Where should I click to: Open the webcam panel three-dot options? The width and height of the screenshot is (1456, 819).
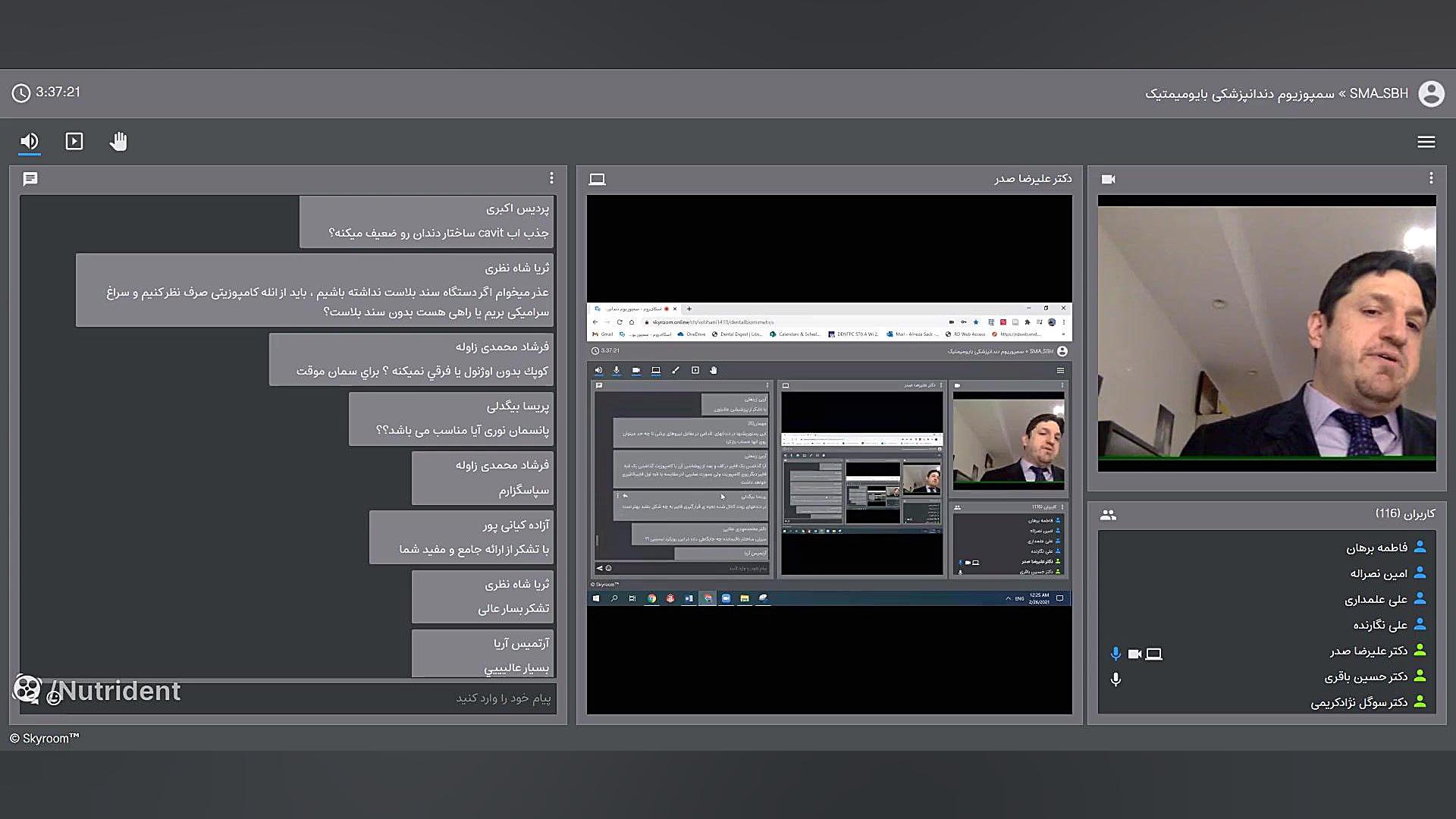point(1430,178)
